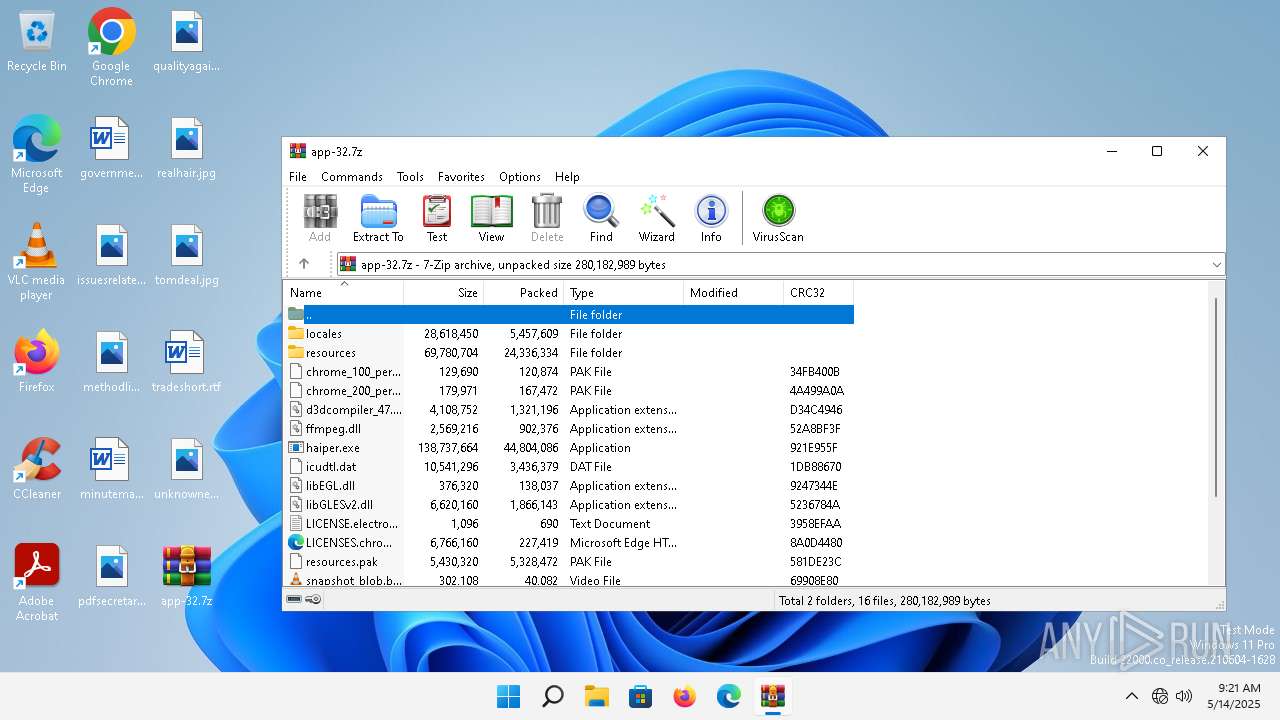Select the LICENSE.electron text document
1280x720 pixels.
[x=569, y=524]
